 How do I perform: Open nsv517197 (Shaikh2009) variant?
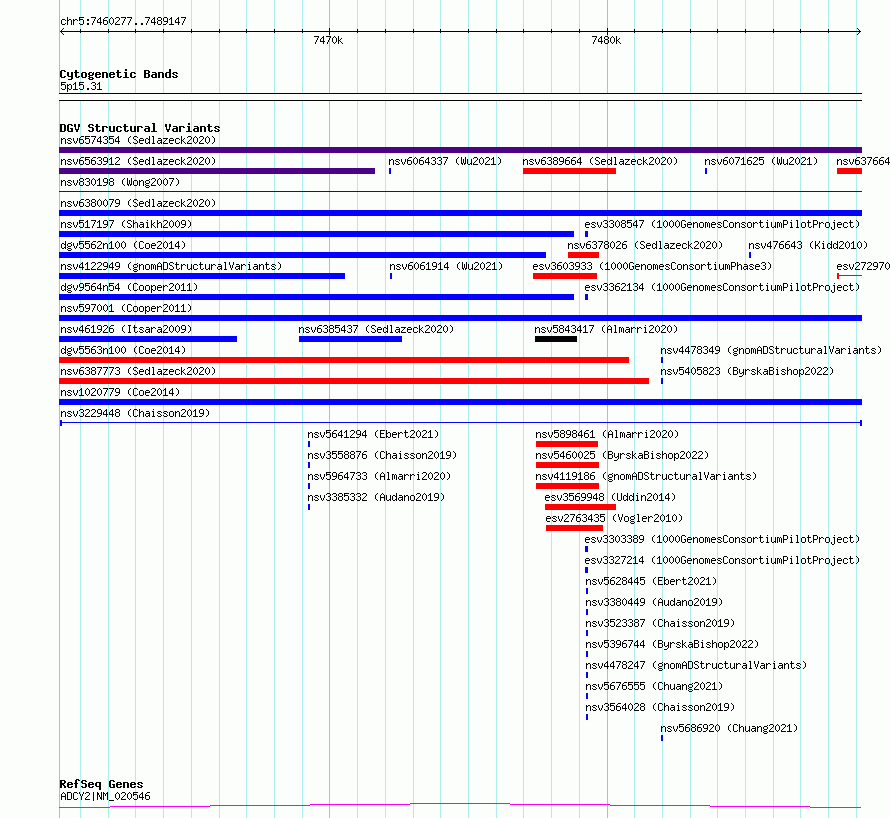(126, 224)
